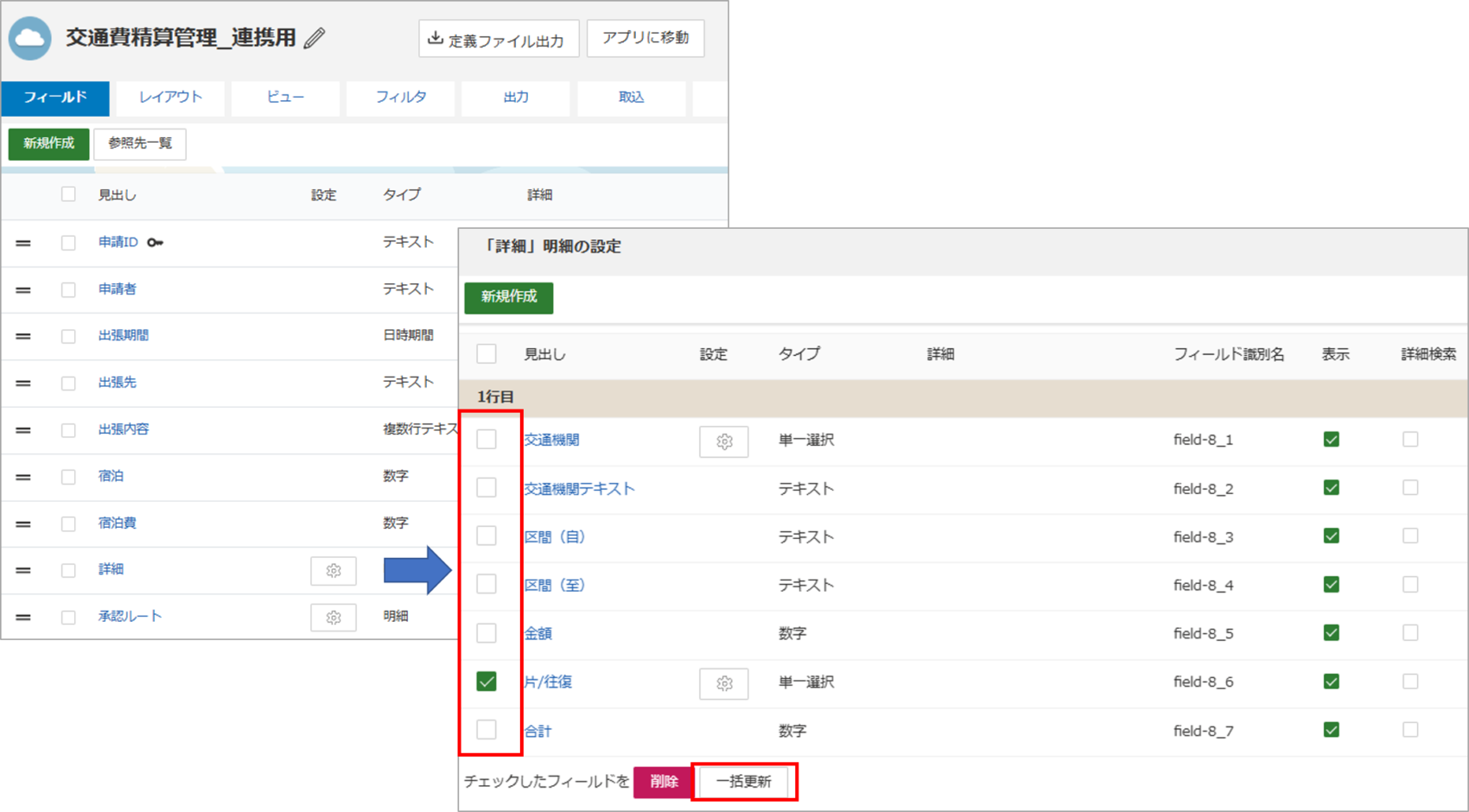The height and width of the screenshot is (812, 1469).
Task: Open the 出張期間 field link
Action: [x=124, y=335]
